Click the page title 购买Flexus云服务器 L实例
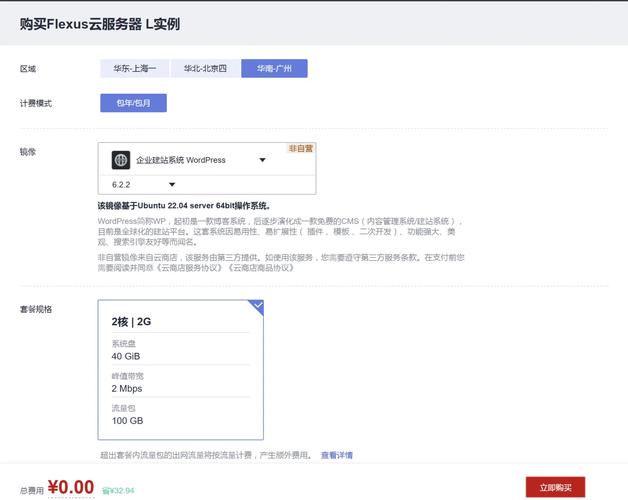The height and width of the screenshot is (500, 628). point(100,24)
